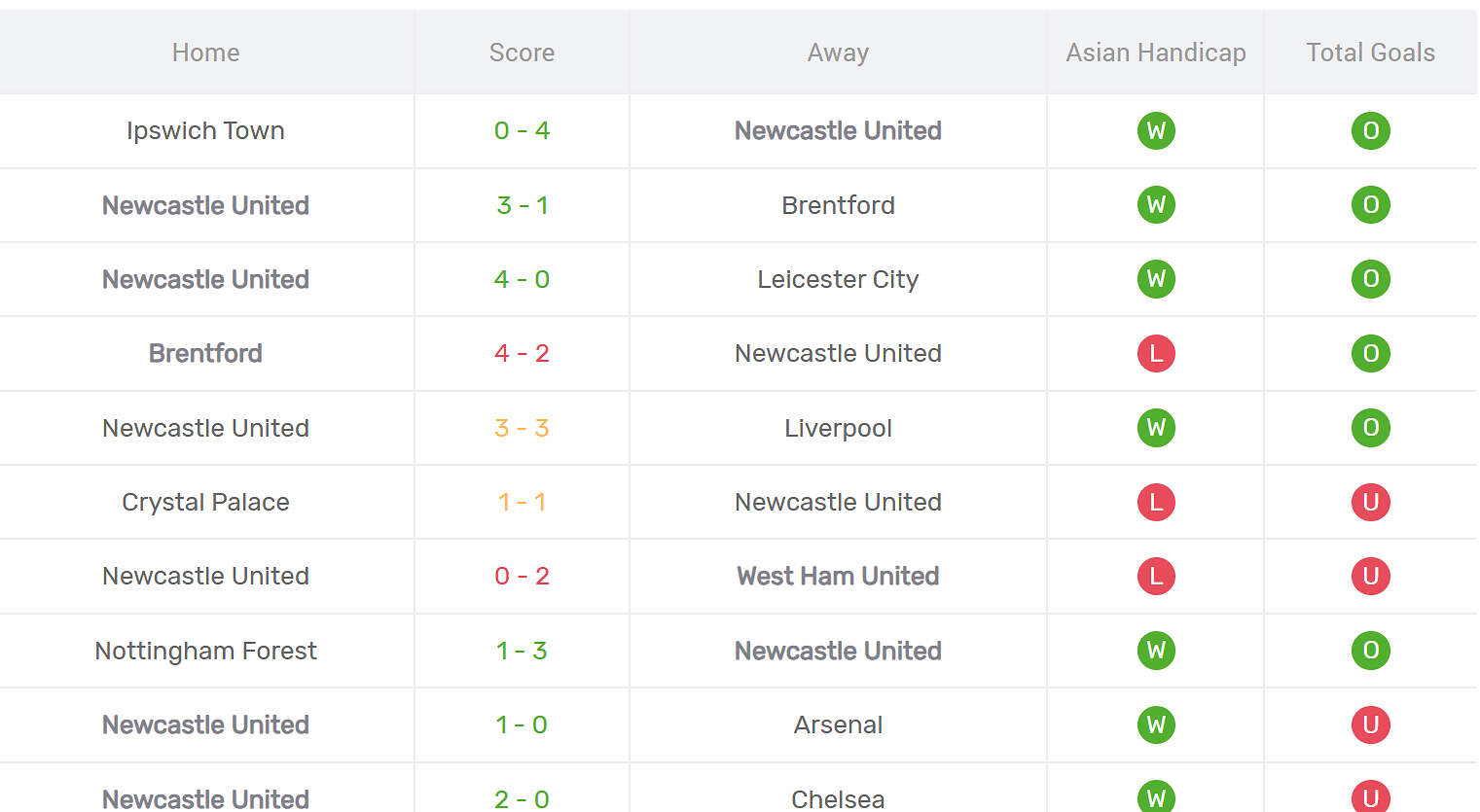Open the West Ham United team link
This screenshot has height=812, width=1480.
(x=838, y=576)
